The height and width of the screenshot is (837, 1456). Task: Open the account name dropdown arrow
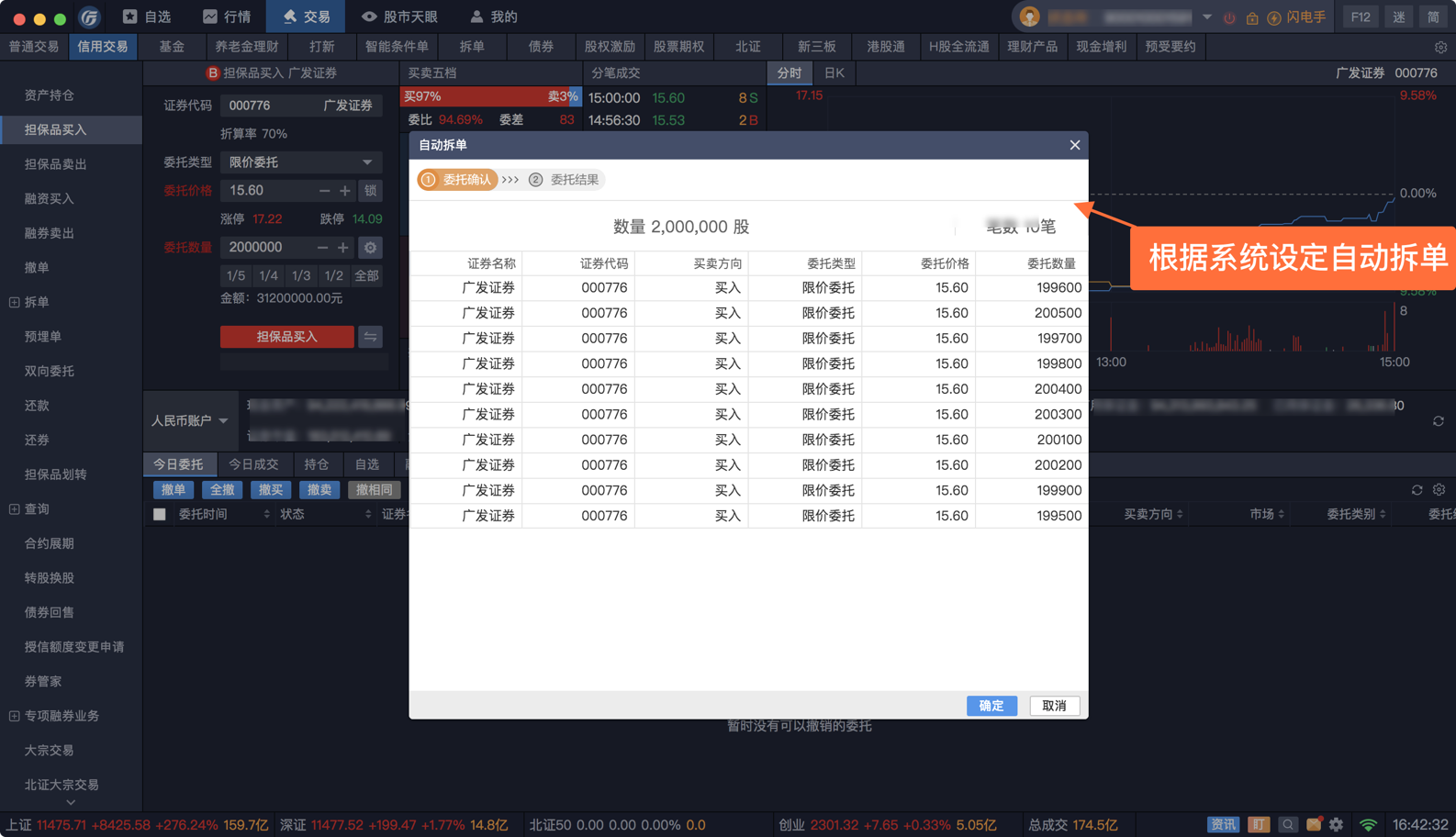click(x=1206, y=17)
